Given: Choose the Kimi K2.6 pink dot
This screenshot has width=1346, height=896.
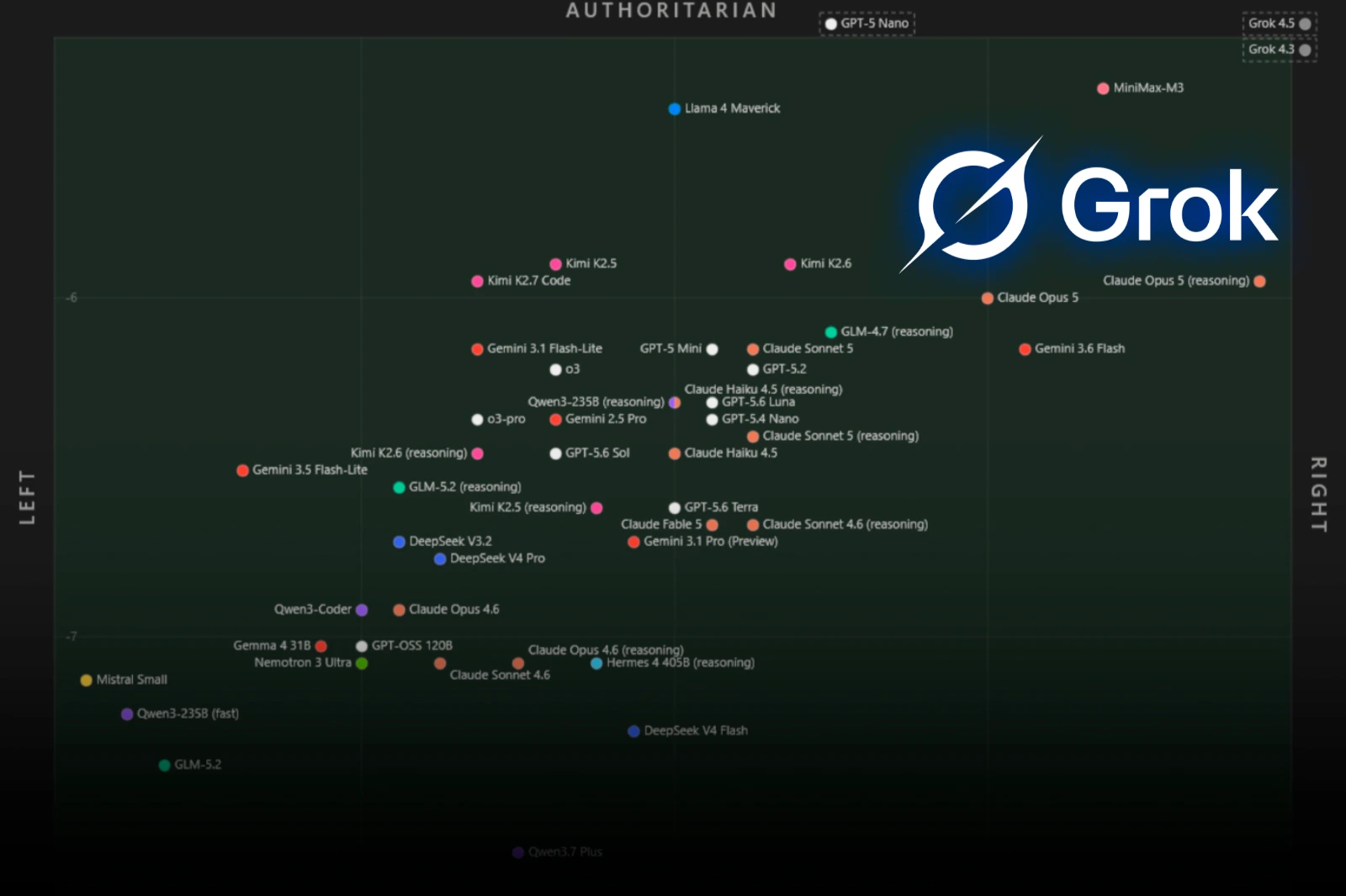Looking at the screenshot, I should click(x=790, y=264).
